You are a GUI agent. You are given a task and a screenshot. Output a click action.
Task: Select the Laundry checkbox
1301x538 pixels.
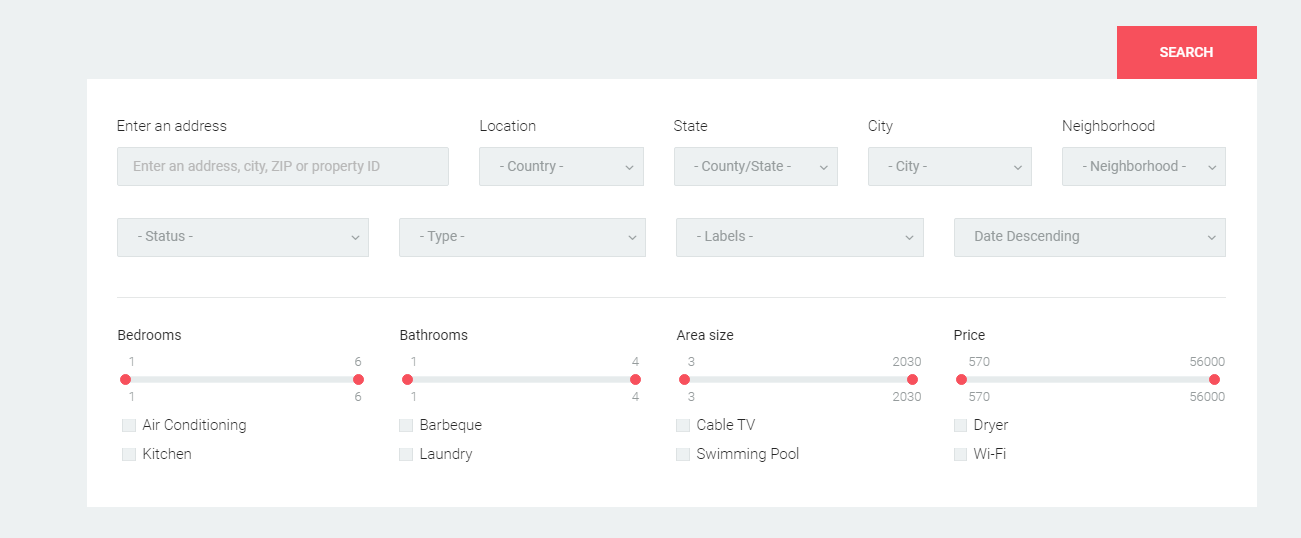(406, 454)
